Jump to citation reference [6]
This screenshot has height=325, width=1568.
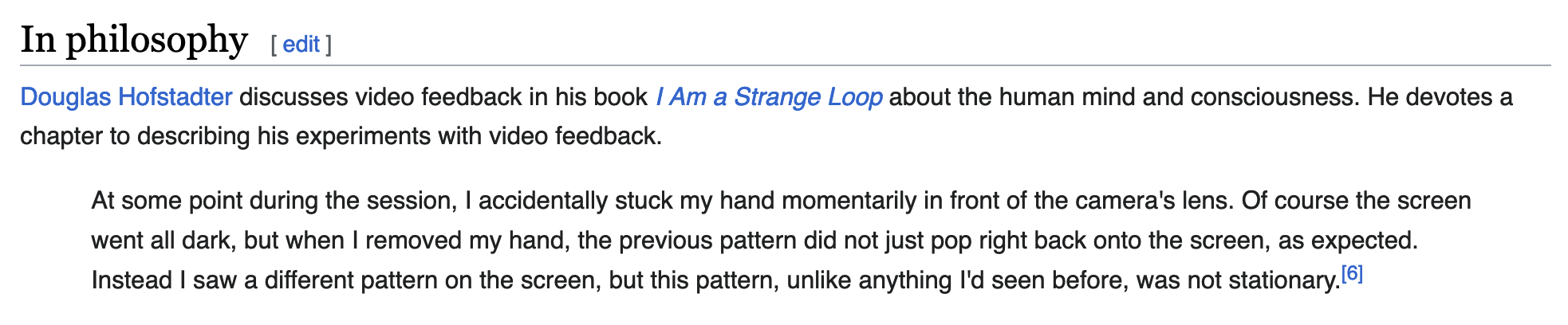[x=1352, y=274]
